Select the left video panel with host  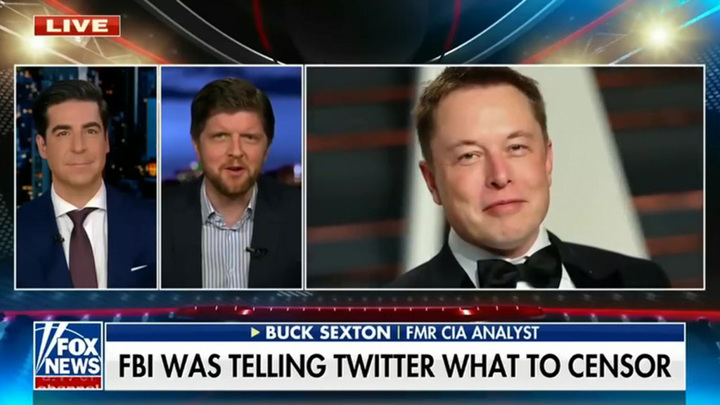[x=86, y=177]
